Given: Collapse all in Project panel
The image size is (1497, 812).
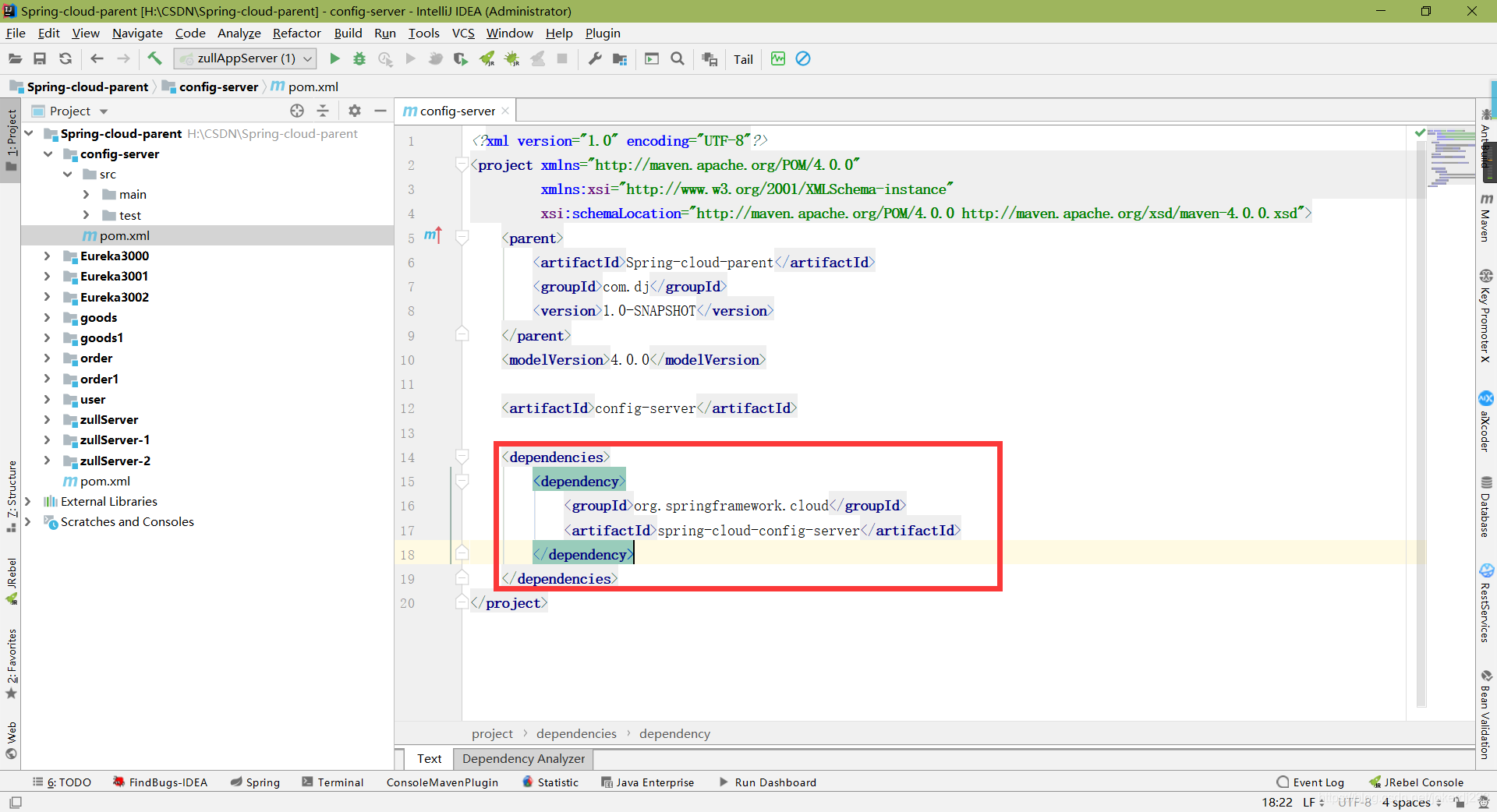Looking at the screenshot, I should click(323, 111).
